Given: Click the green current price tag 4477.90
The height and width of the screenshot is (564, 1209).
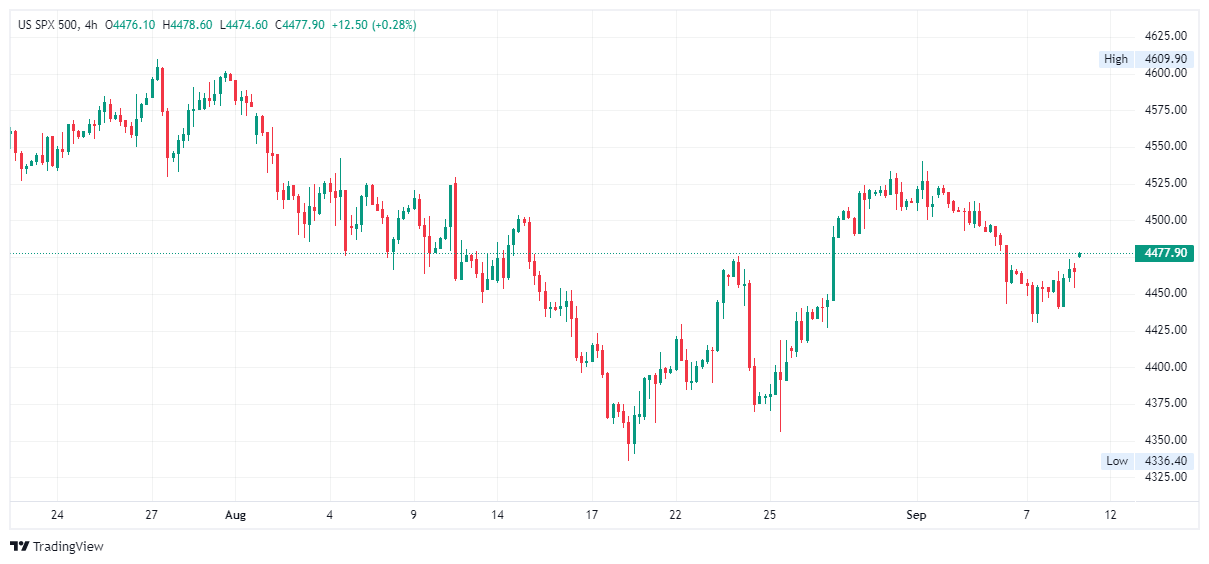Looking at the screenshot, I should click(x=1164, y=253).
